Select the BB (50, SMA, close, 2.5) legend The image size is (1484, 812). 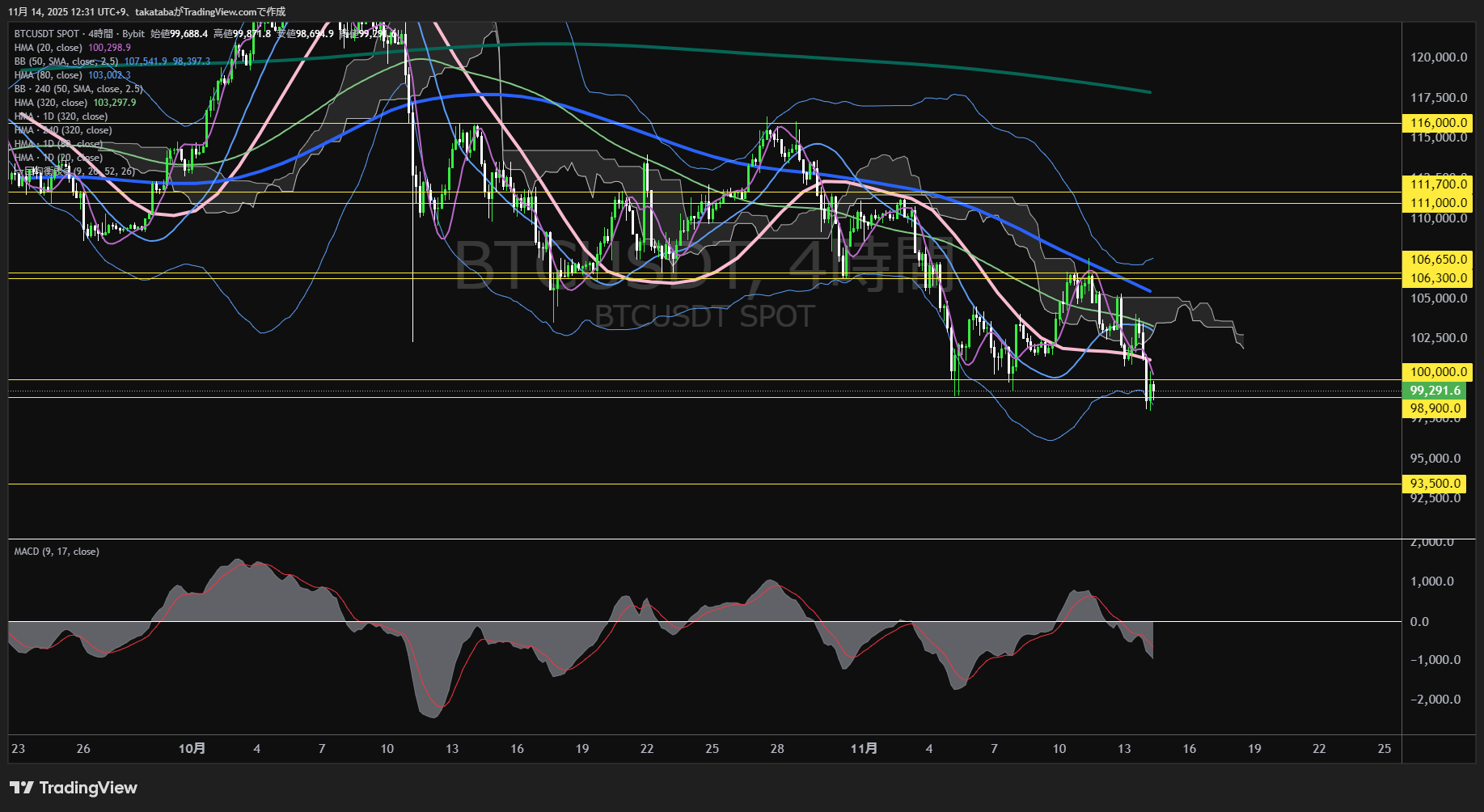point(66,61)
